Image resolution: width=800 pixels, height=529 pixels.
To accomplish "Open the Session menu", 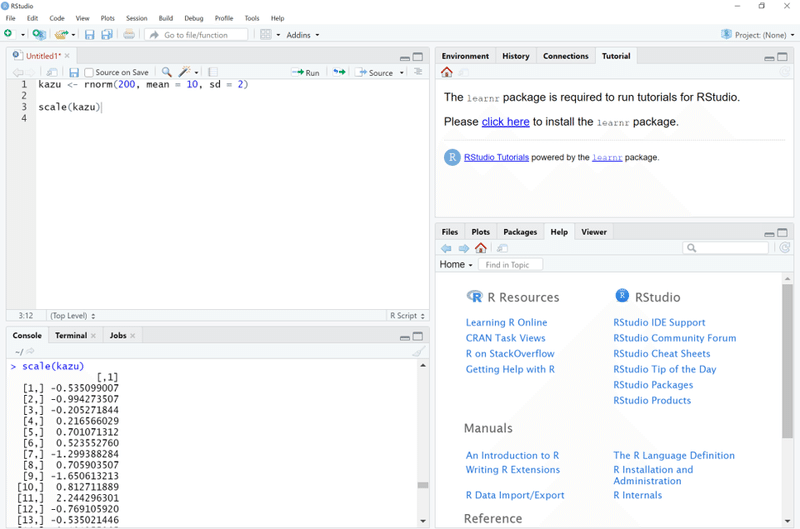I will point(136,18).
